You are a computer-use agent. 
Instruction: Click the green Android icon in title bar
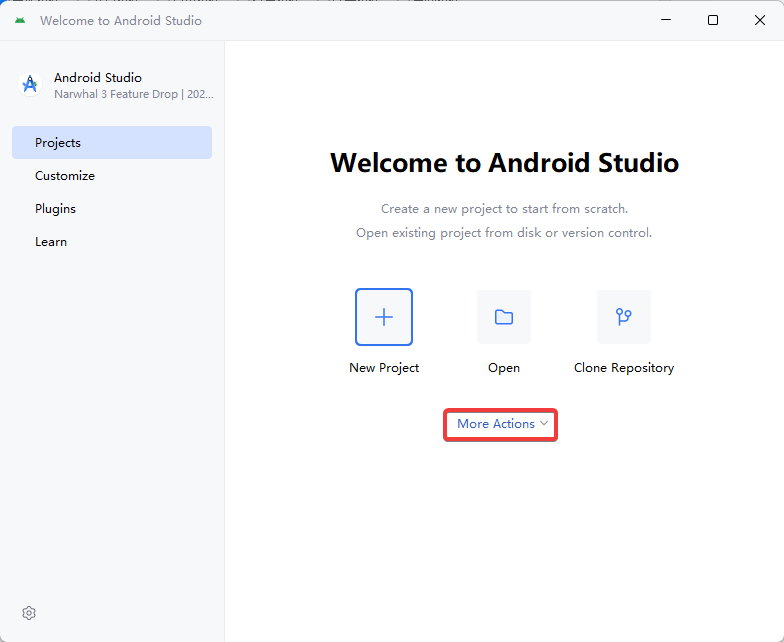20,20
